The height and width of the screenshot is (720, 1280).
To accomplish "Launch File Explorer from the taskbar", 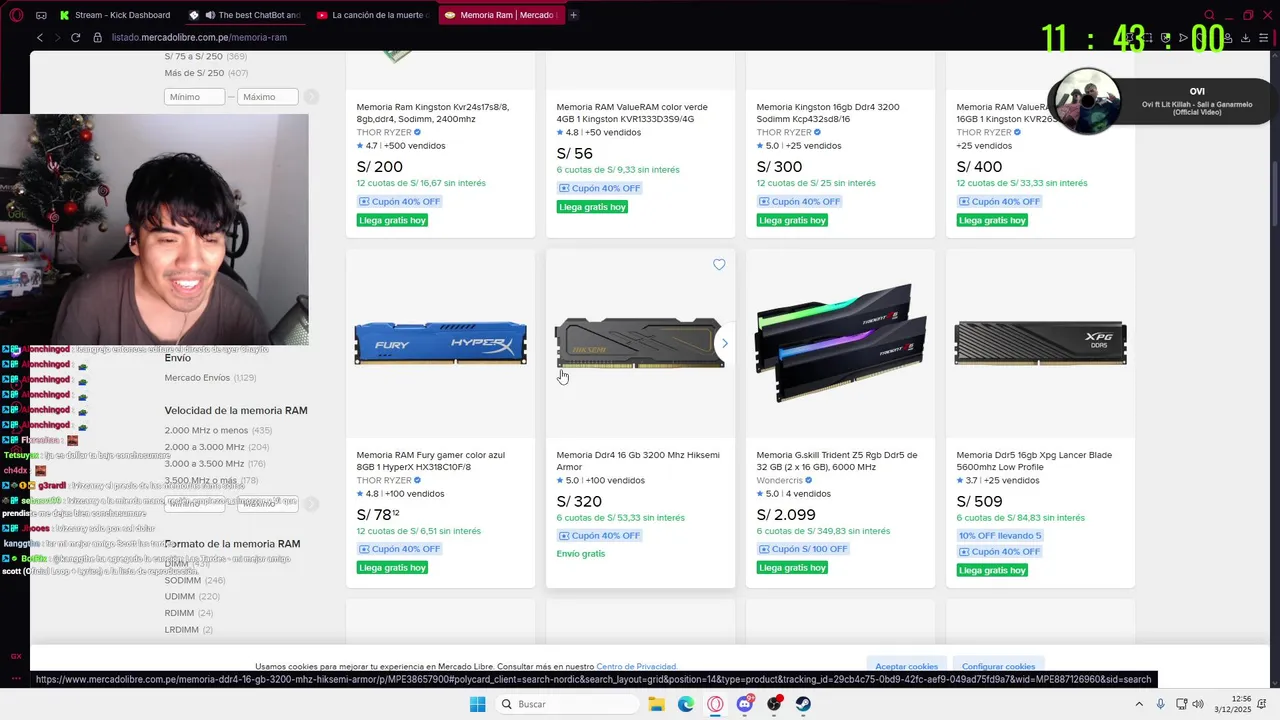I will [x=657, y=704].
